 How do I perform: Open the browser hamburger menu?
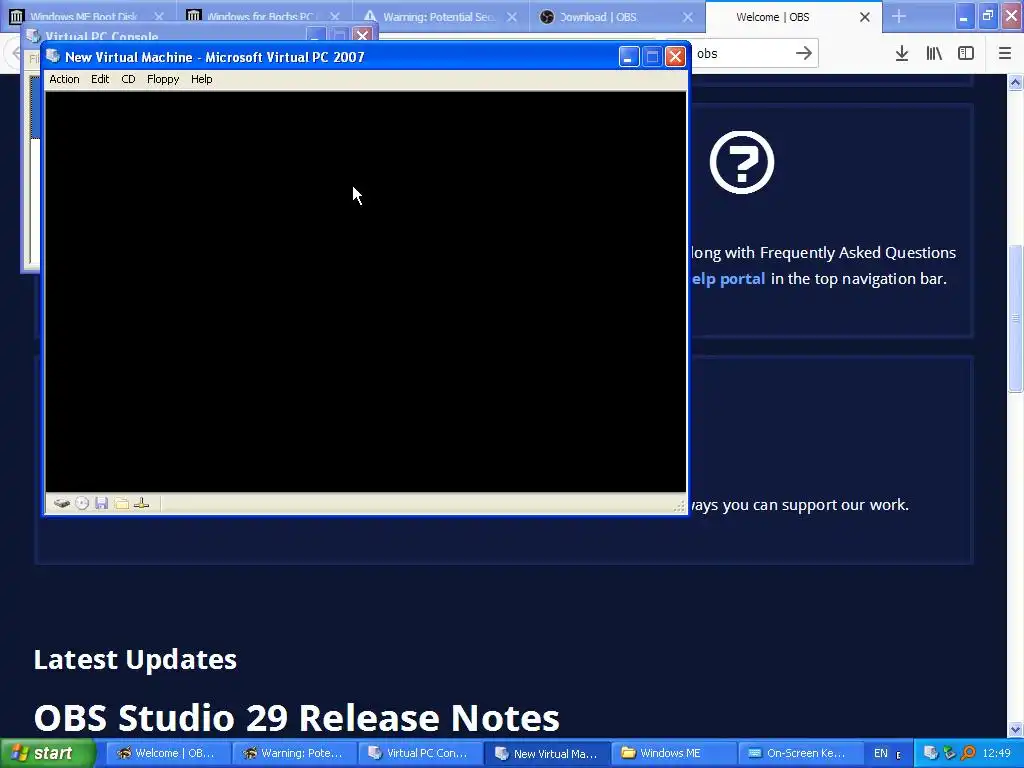pyautogui.click(x=1005, y=54)
